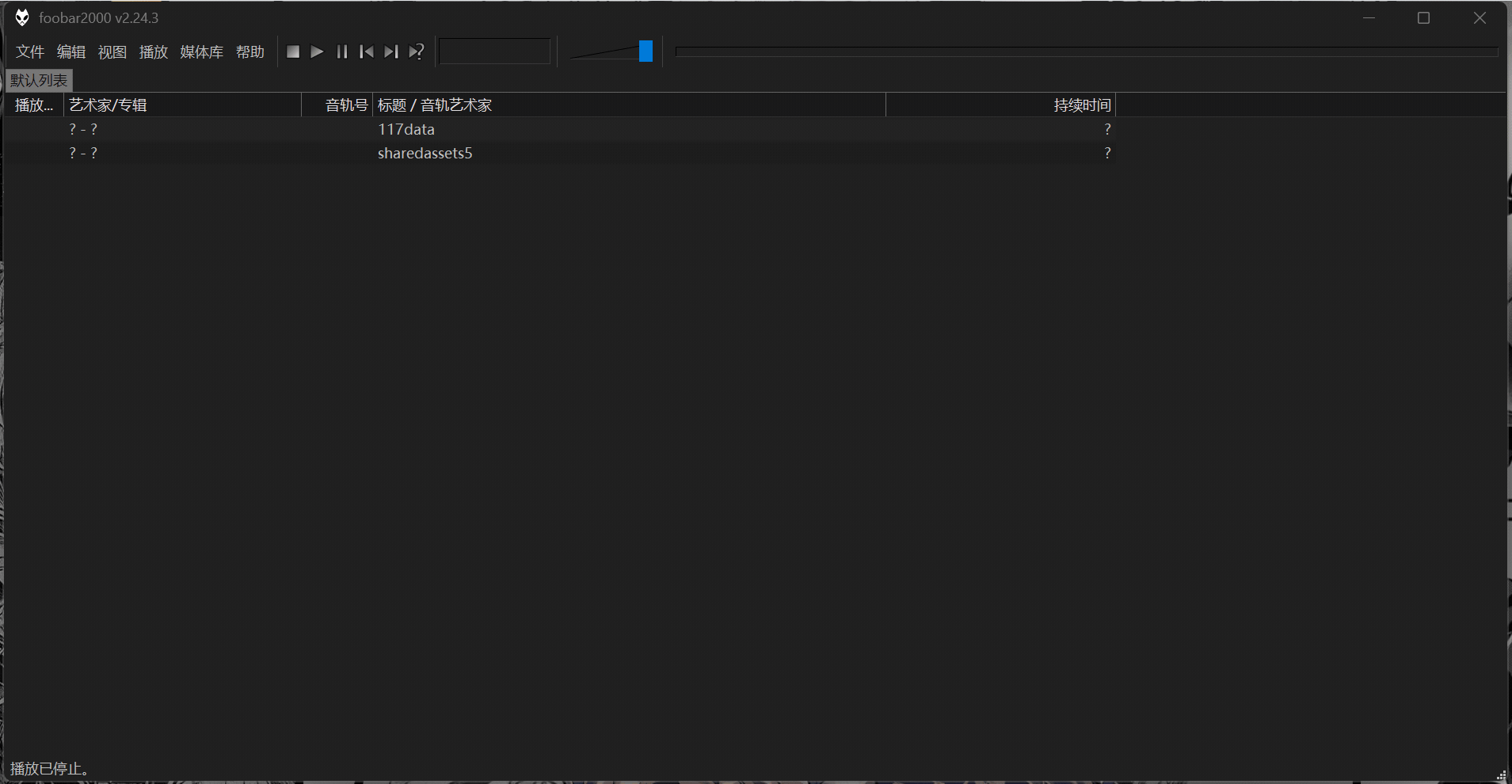Click the '? - ?' artist cell of sharedassets5
This screenshot has width=1512, height=784.
[83, 153]
